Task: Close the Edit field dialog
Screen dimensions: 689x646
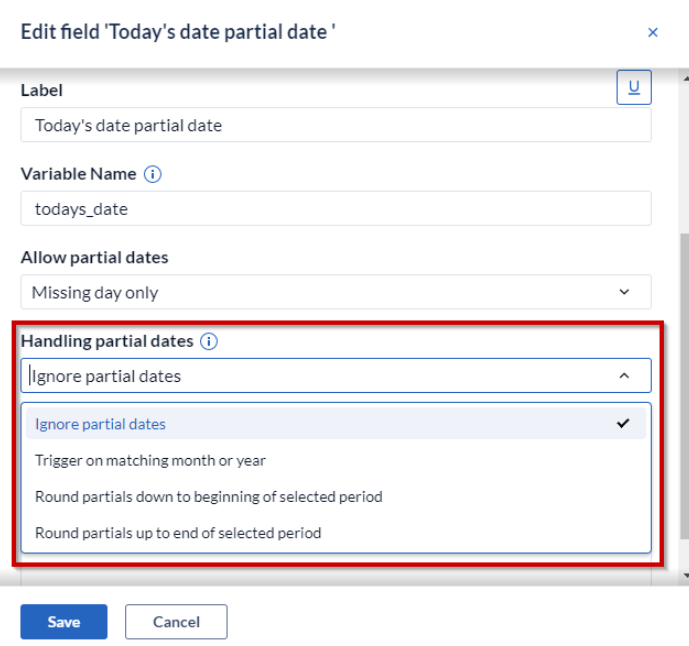Action: click(653, 33)
